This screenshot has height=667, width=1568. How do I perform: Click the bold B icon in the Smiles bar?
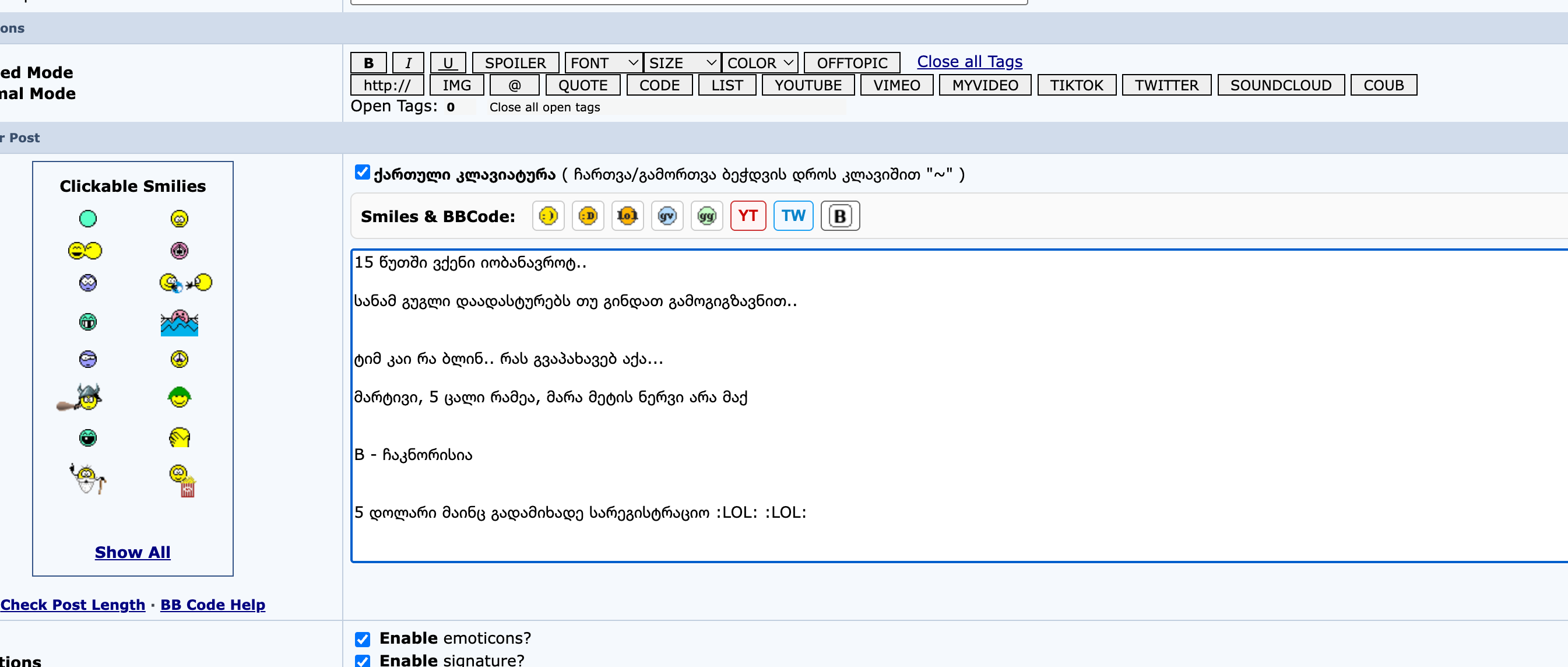839,216
